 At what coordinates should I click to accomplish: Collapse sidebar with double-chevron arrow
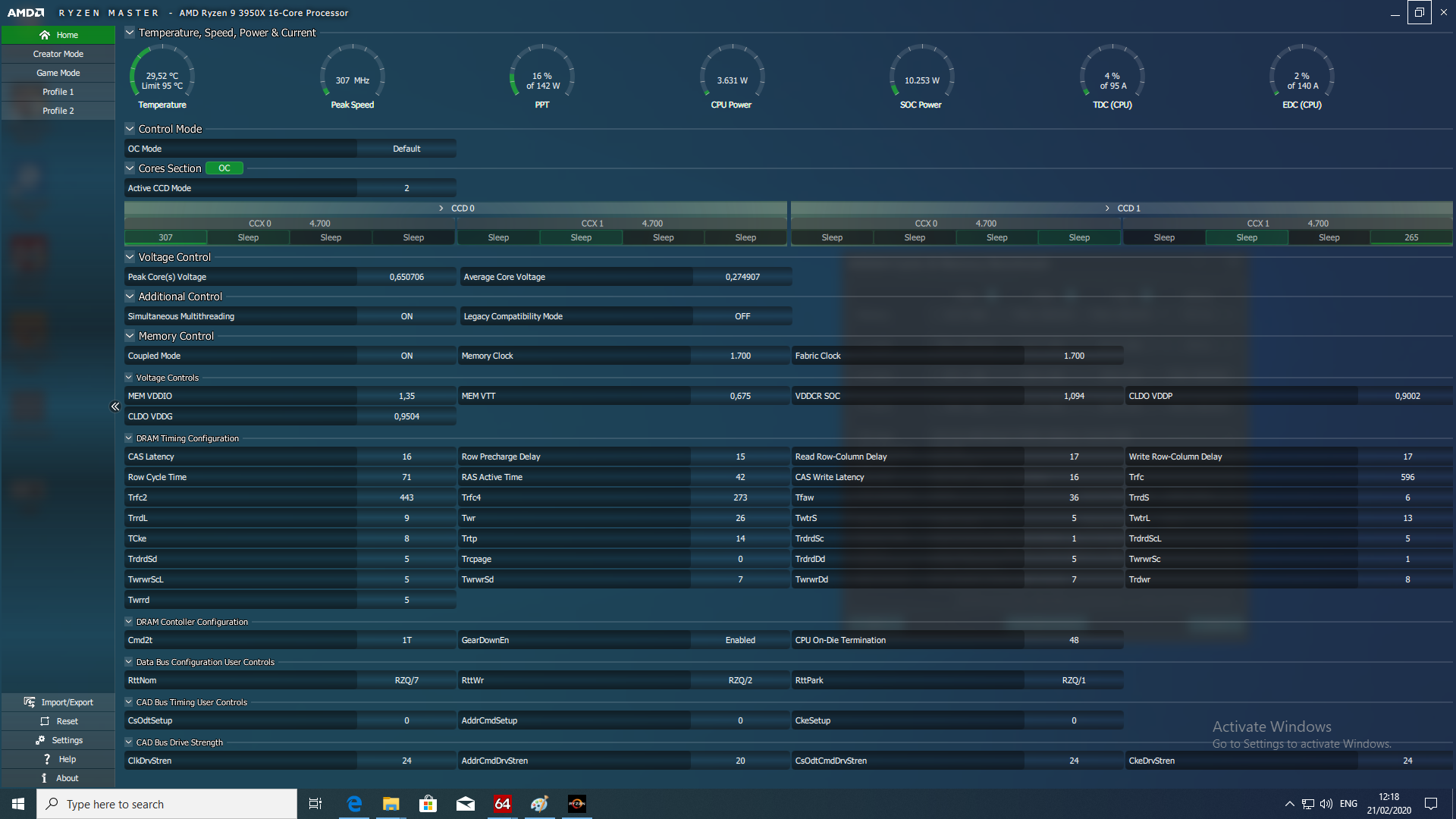click(x=115, y=406)
